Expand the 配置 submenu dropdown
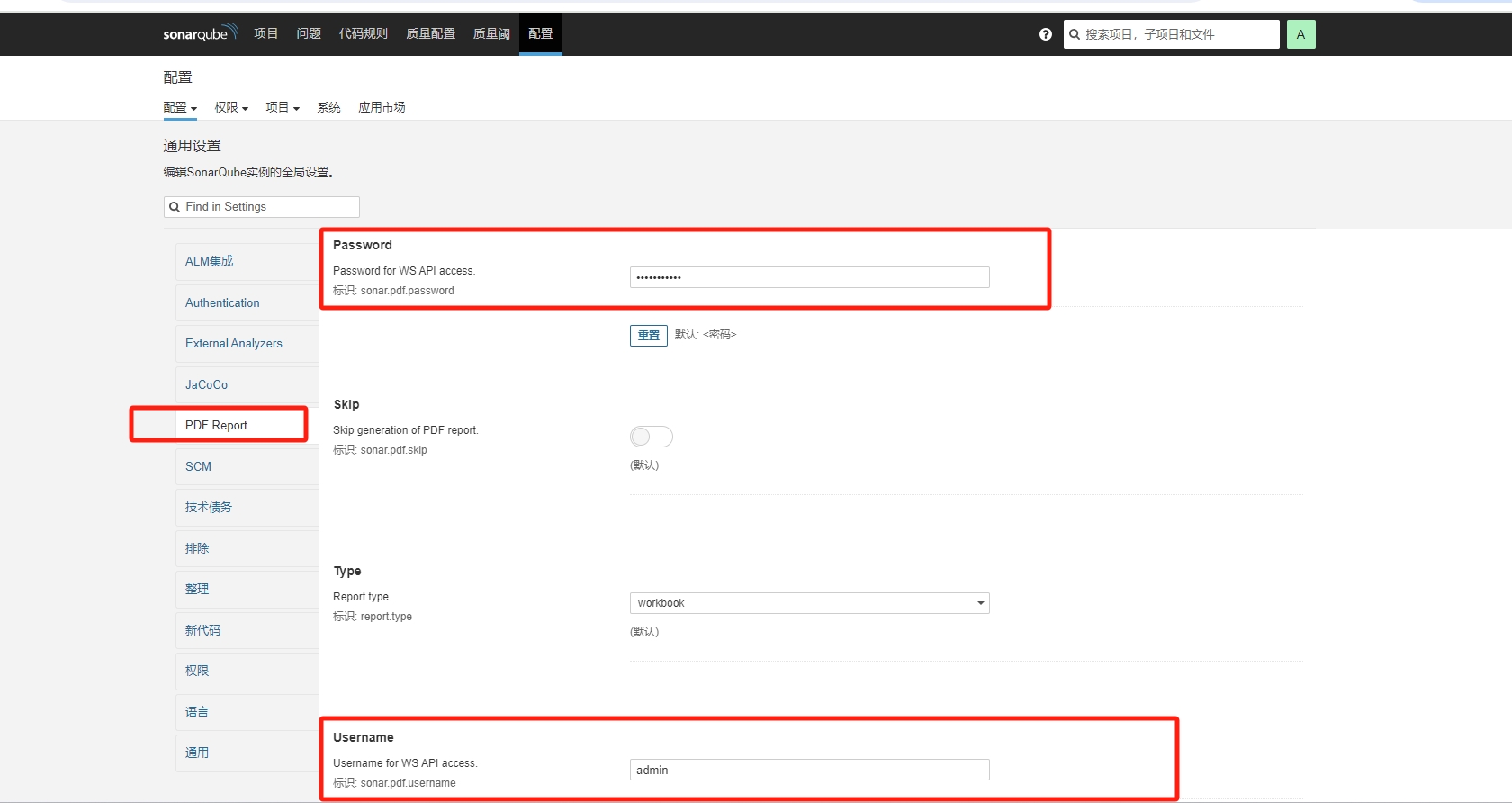The height and width of the screenshot is (803, 1512). pyautogui.click(x=180, y=107)
